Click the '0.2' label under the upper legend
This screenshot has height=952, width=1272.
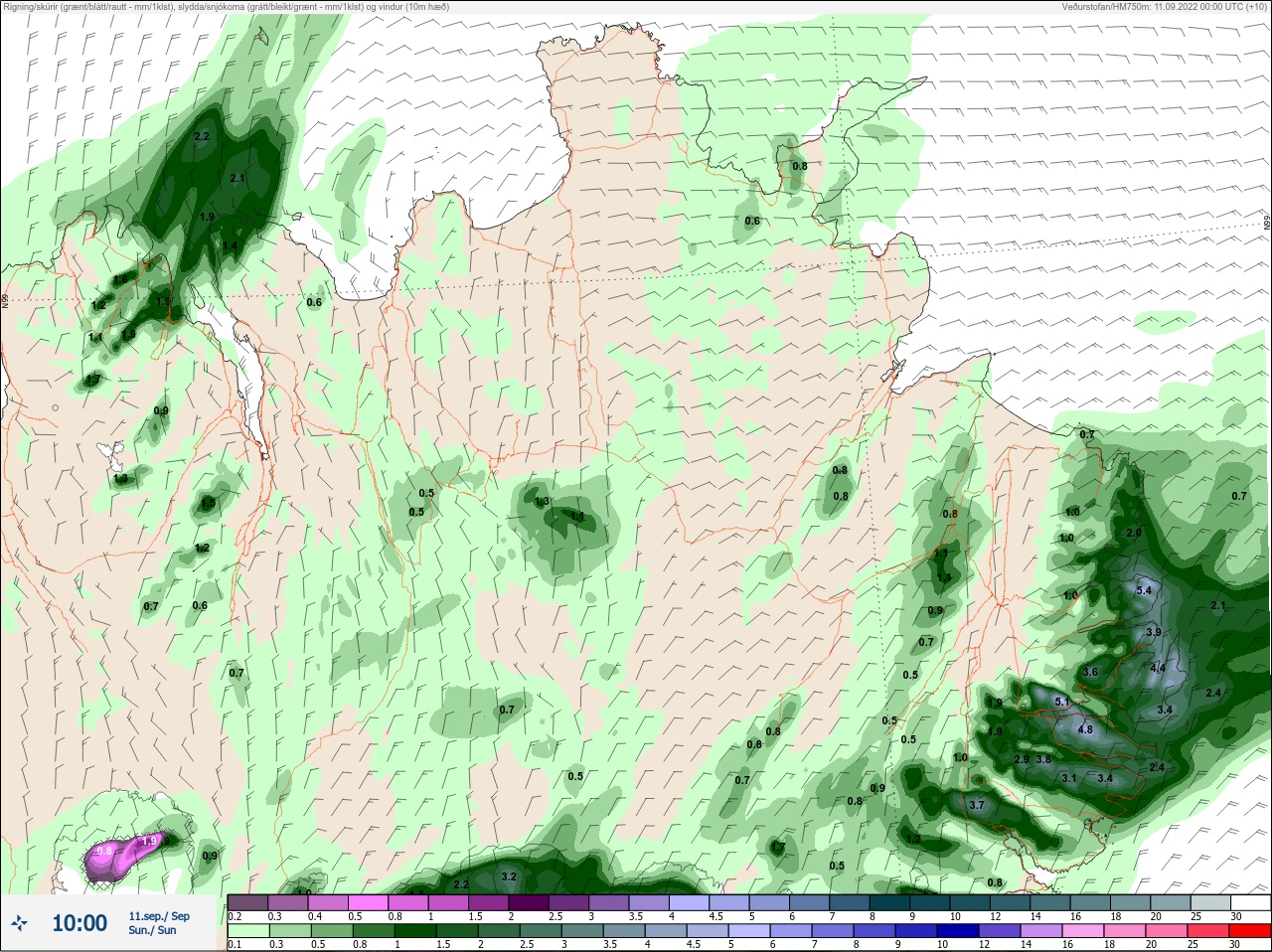click(235, 916)
